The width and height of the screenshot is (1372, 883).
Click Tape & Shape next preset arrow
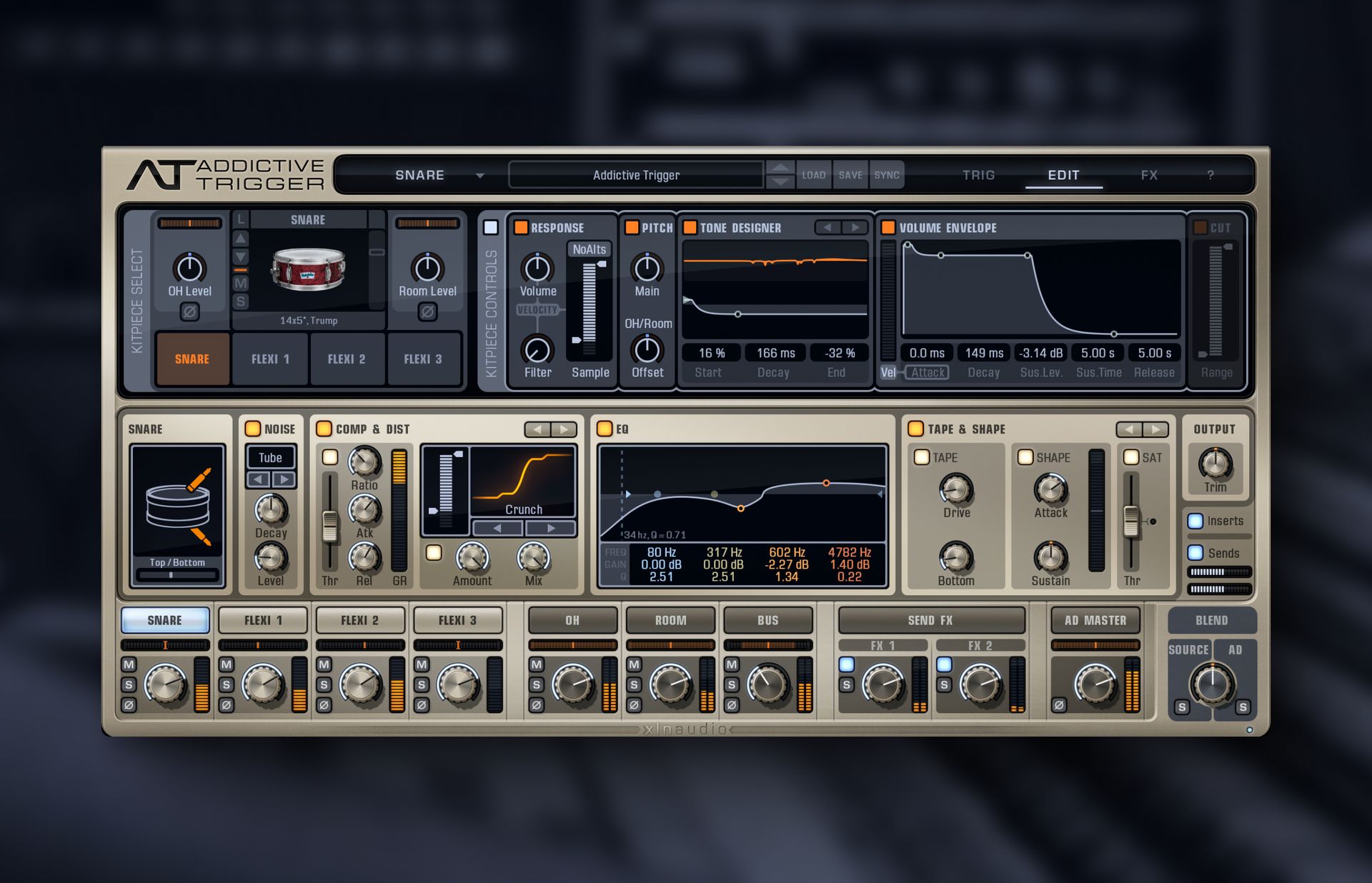coord(1155,429)
